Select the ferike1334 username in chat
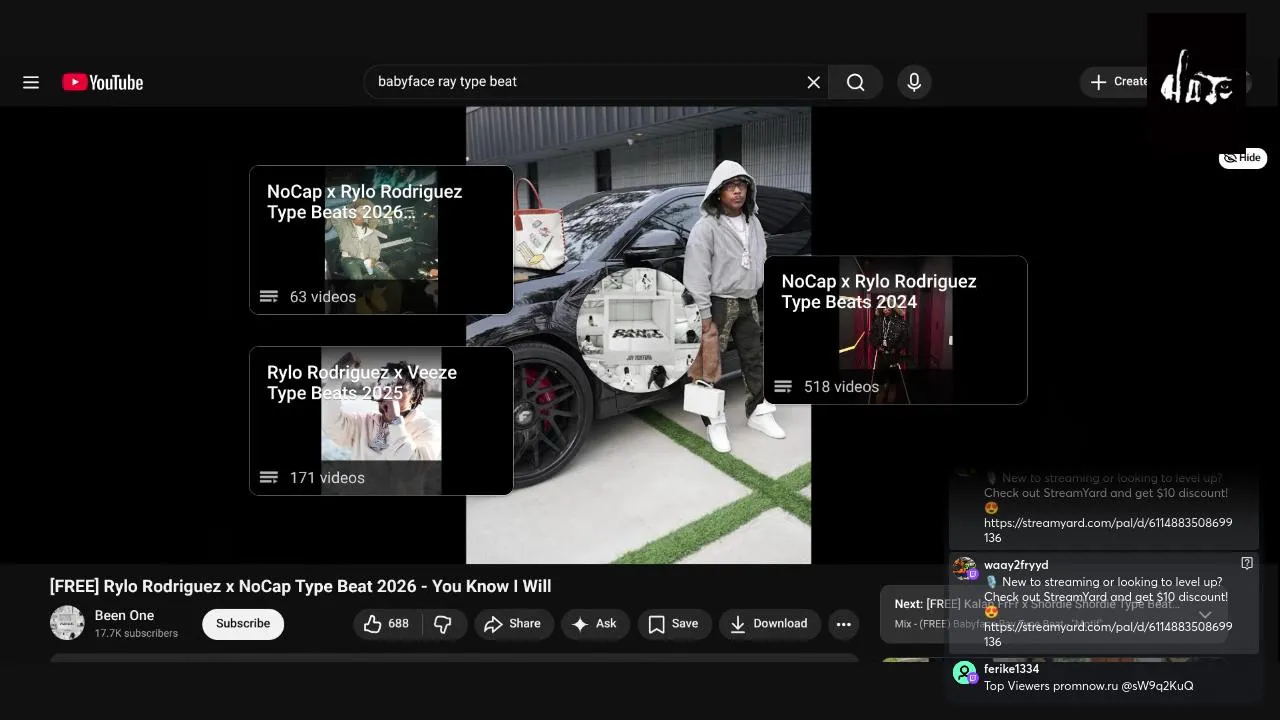The width and height of the screenshot is (1280, 720). (1011, 669)
